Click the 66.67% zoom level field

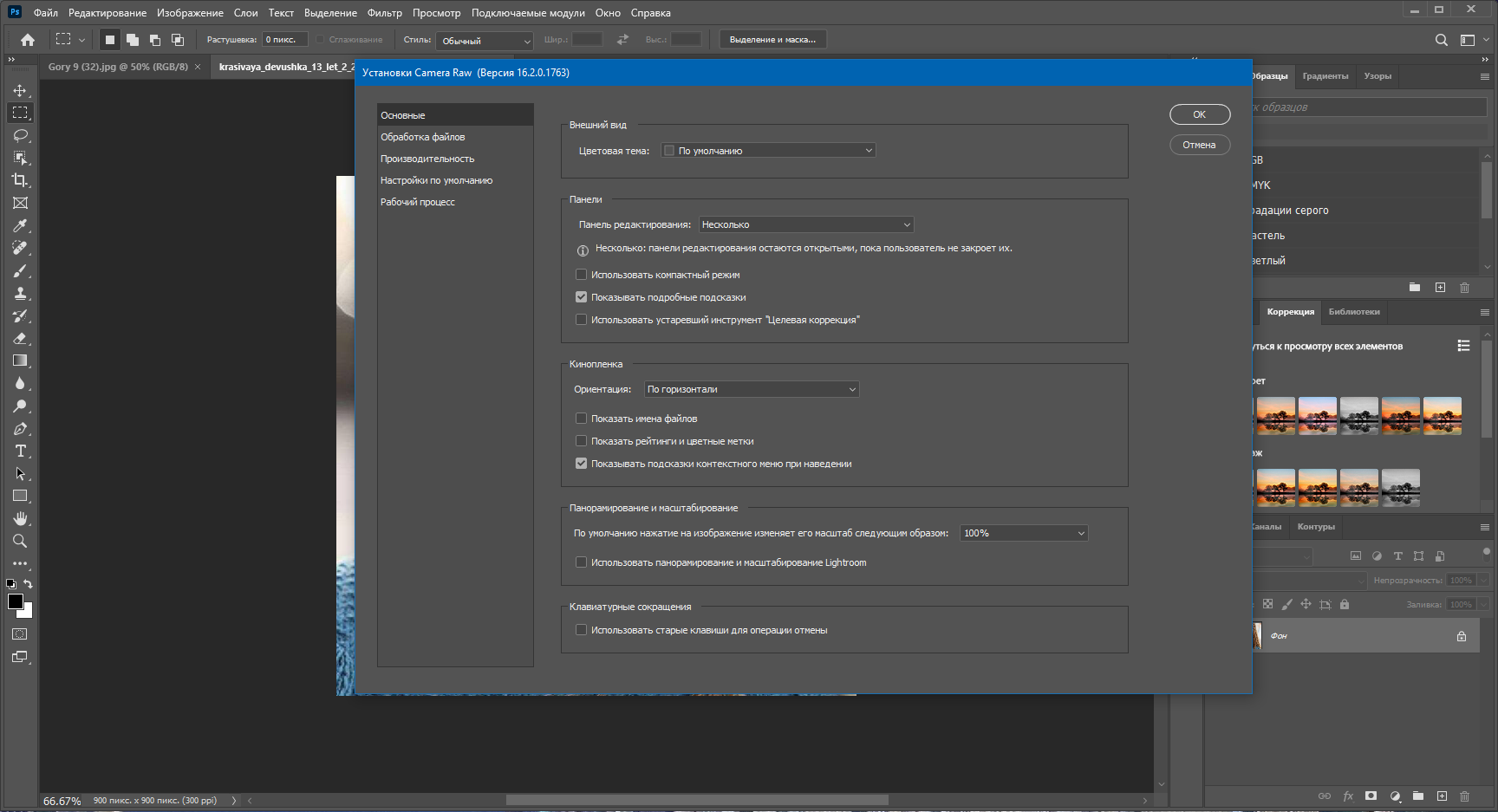point(62,801)
